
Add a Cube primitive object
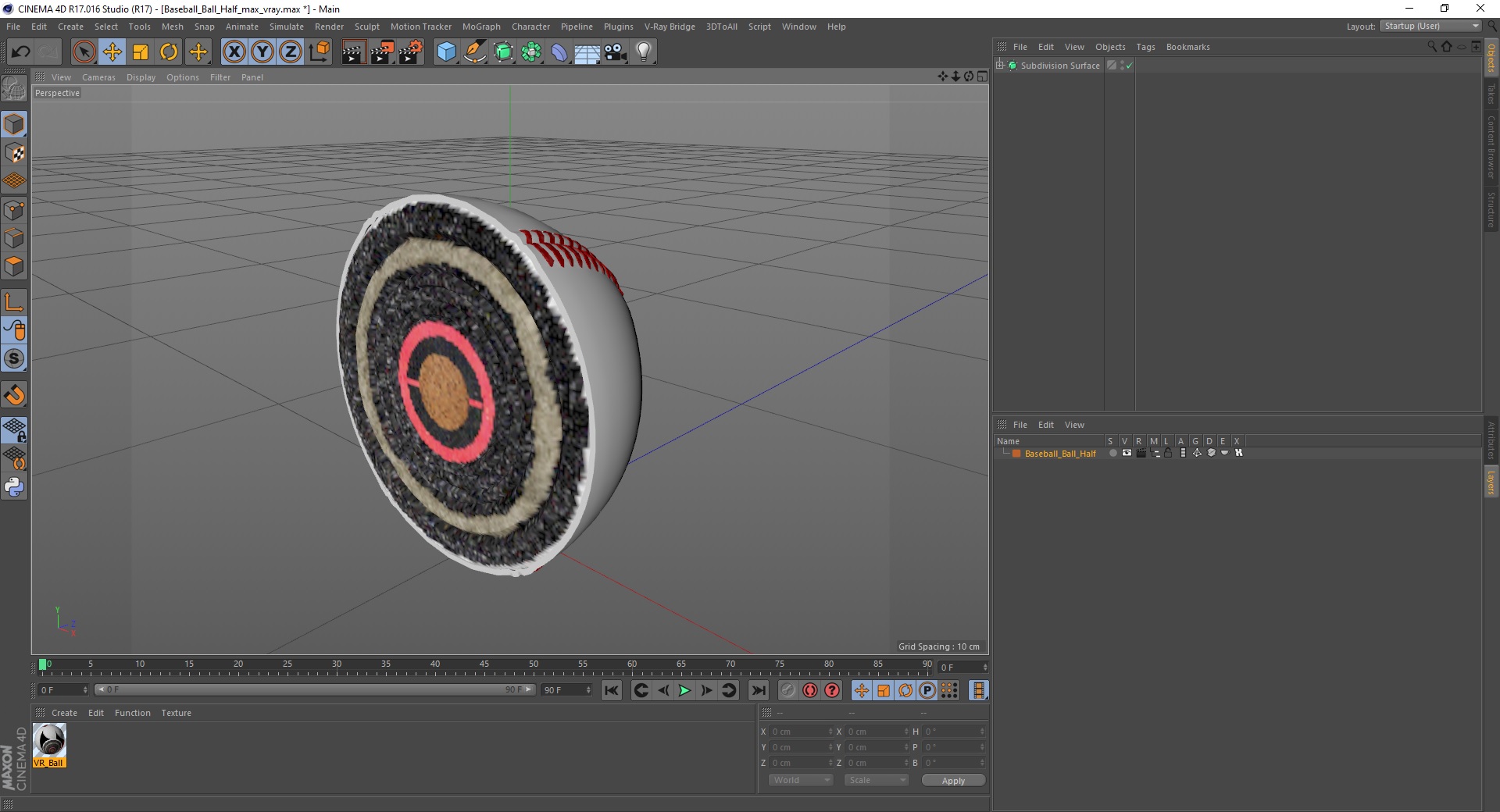[446, 52]
